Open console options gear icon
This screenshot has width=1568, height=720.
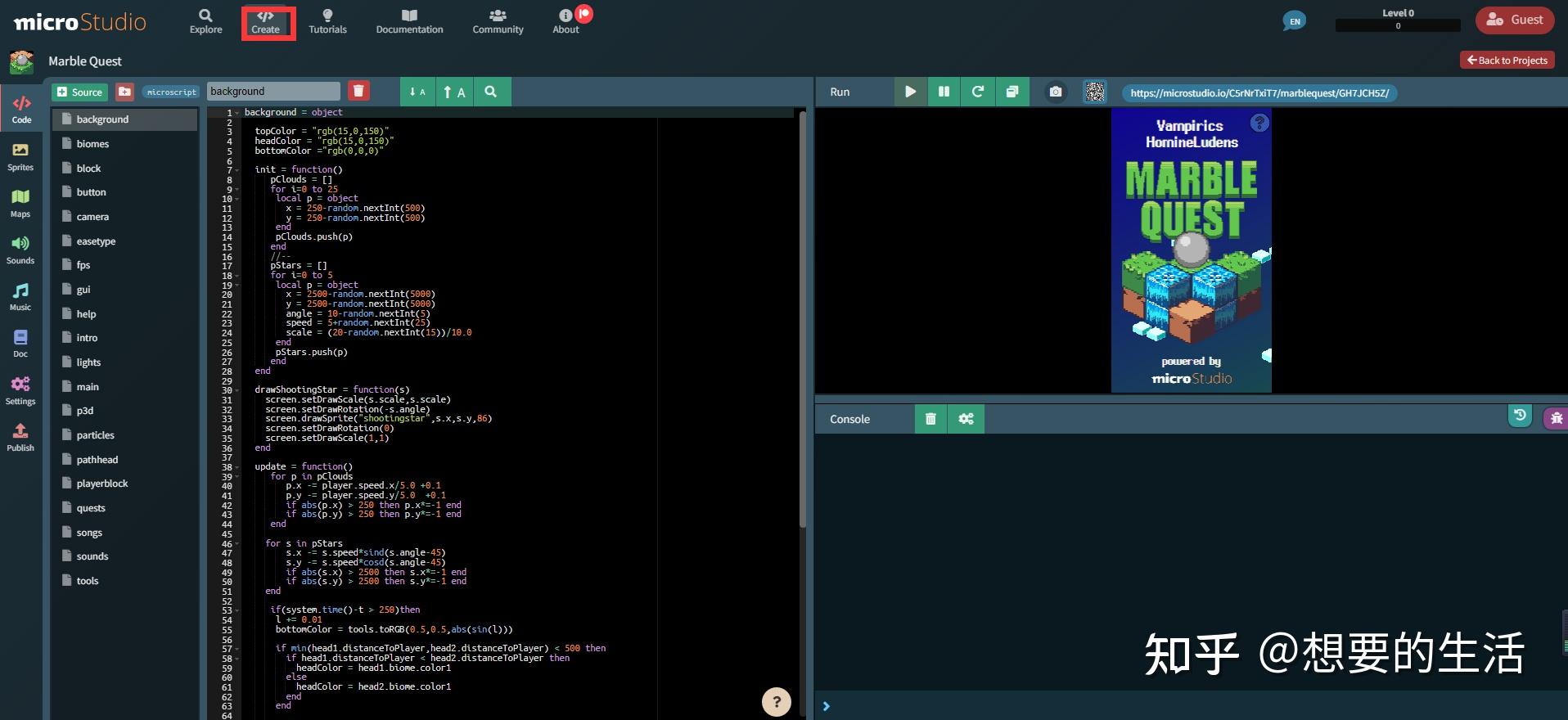(966, 419)
